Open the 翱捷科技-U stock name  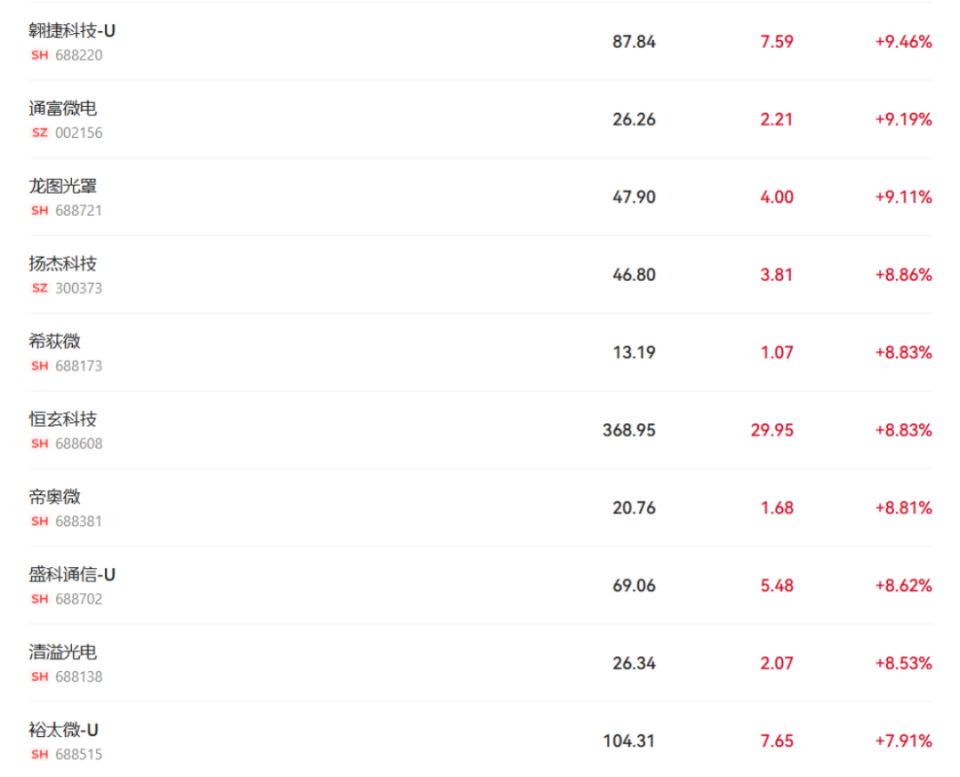click(x=72, y=31)
